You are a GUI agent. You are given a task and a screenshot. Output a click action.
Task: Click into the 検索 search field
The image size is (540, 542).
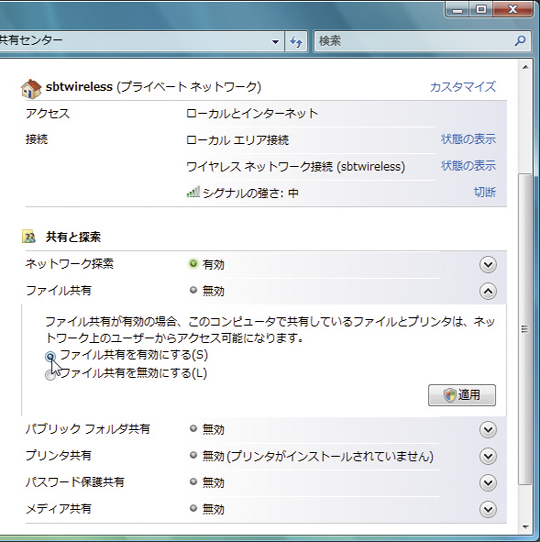click(x=414, y=41)
